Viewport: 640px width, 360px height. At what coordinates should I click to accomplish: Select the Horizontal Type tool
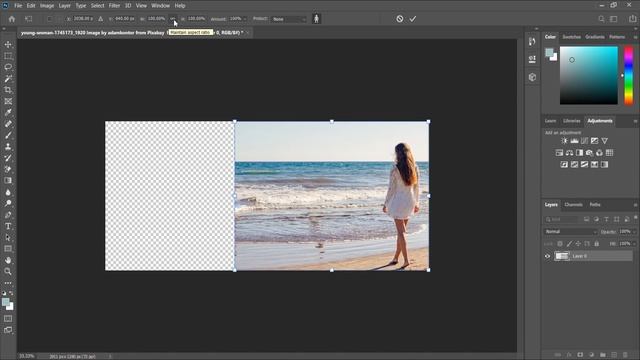click(8, 226)
